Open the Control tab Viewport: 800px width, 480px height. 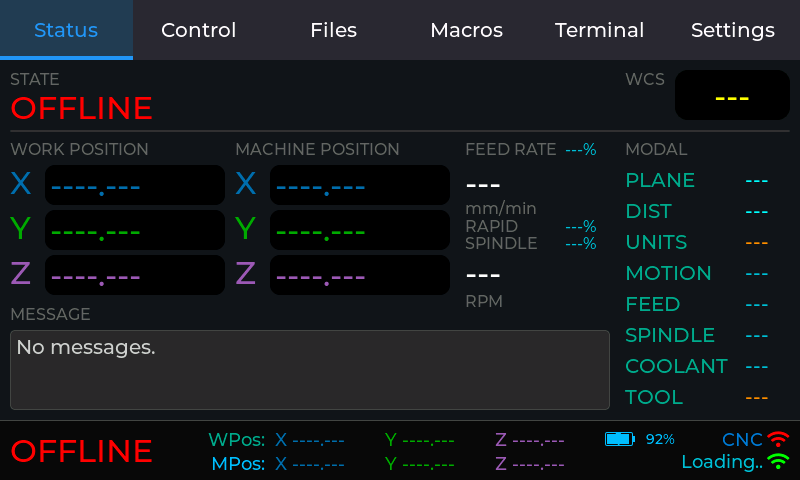click(199, 30)
